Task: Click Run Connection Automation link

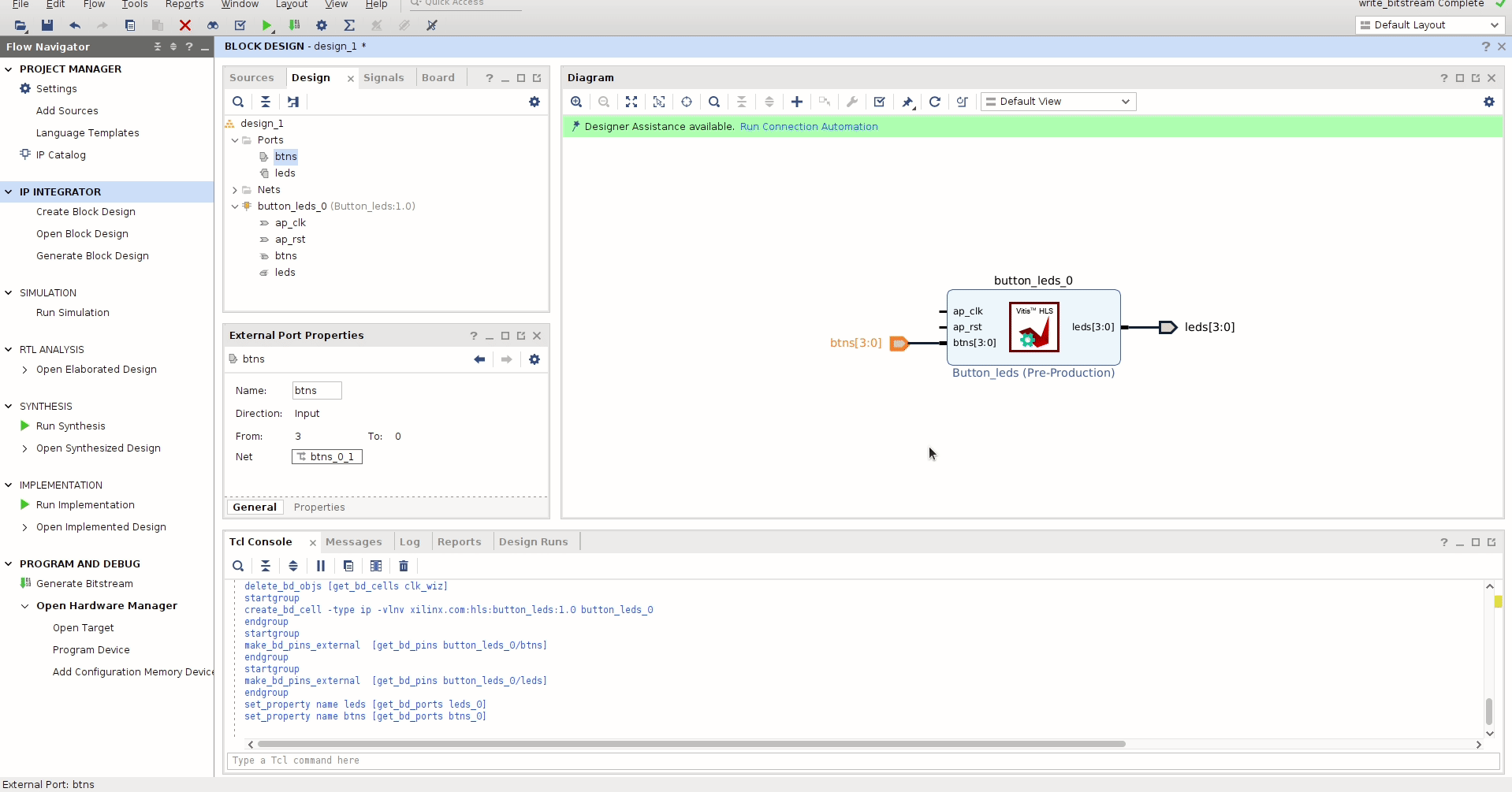Action: click(x=808, y=127)
